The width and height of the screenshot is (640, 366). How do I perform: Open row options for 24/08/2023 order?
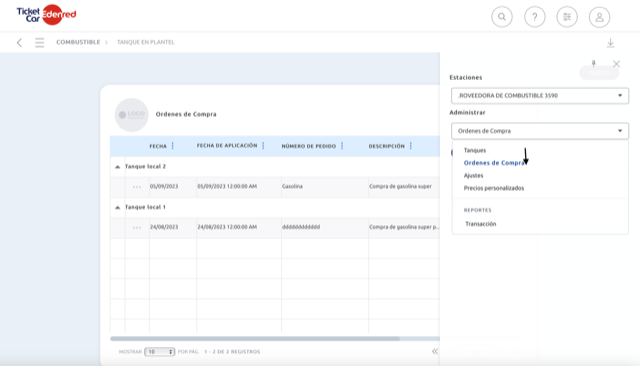[137, 227]
